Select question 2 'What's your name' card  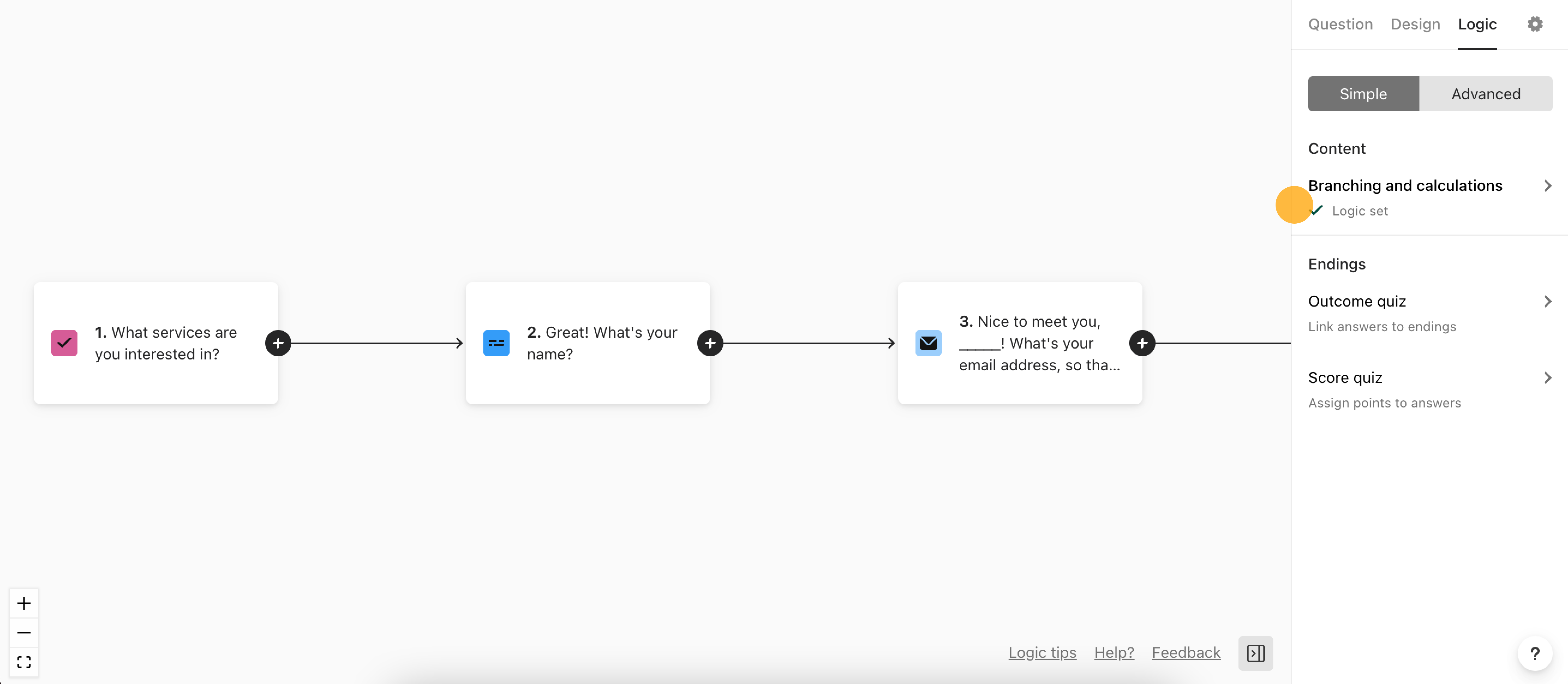coord(588,343)
